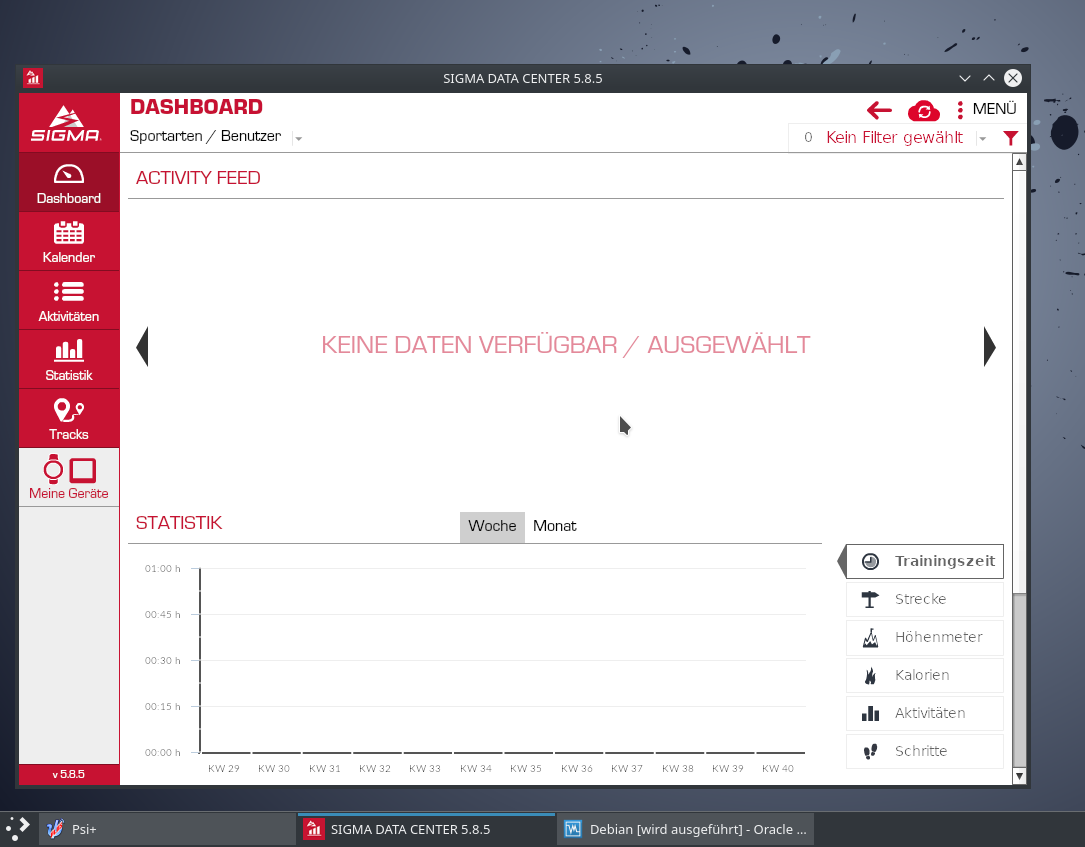Select Kalorien in the statistics list
The height and width of the screenshot is (847, 1085).
pos(924,675)
